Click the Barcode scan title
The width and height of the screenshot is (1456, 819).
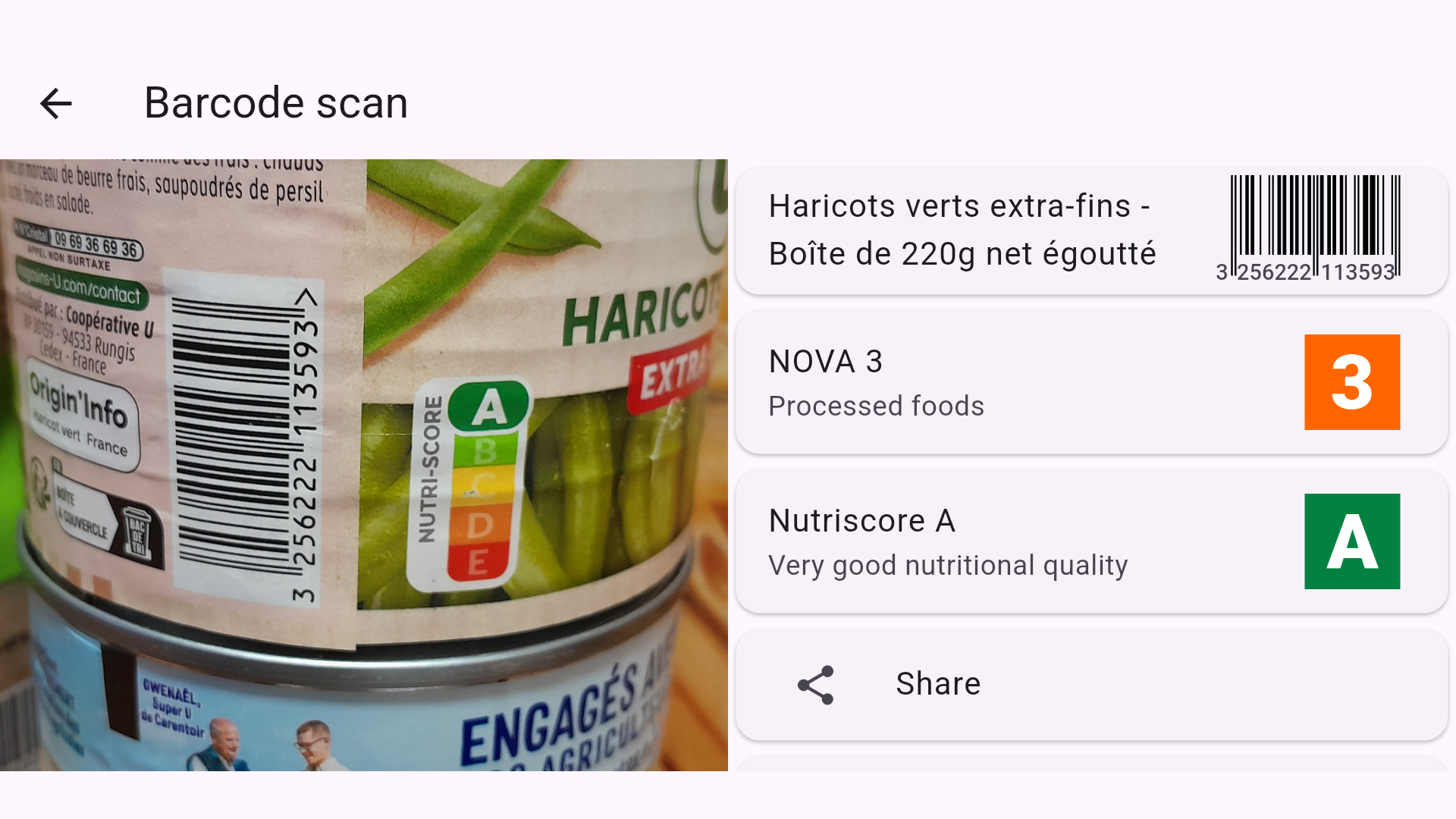pos(276,103)
